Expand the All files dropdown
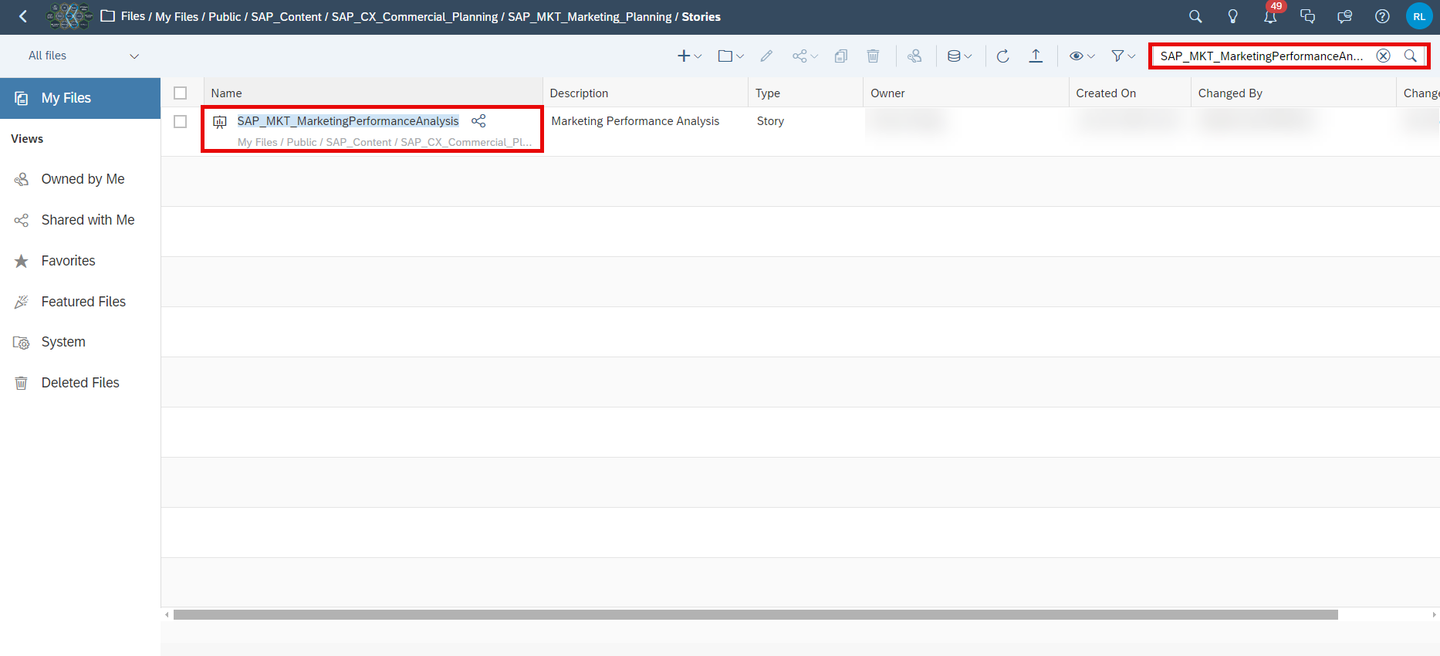This screenshot has height=656, width=1440. 84,56
